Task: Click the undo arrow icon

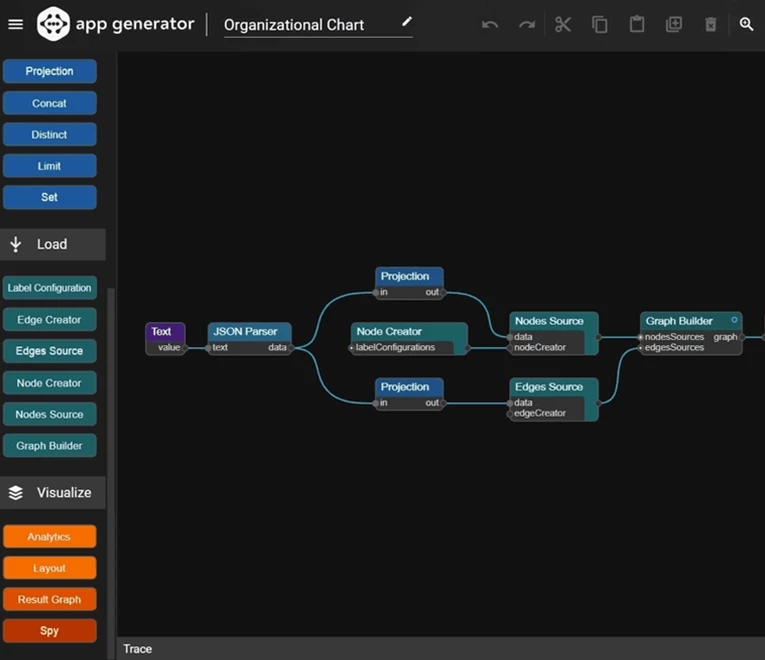Action: click(490, 24)
